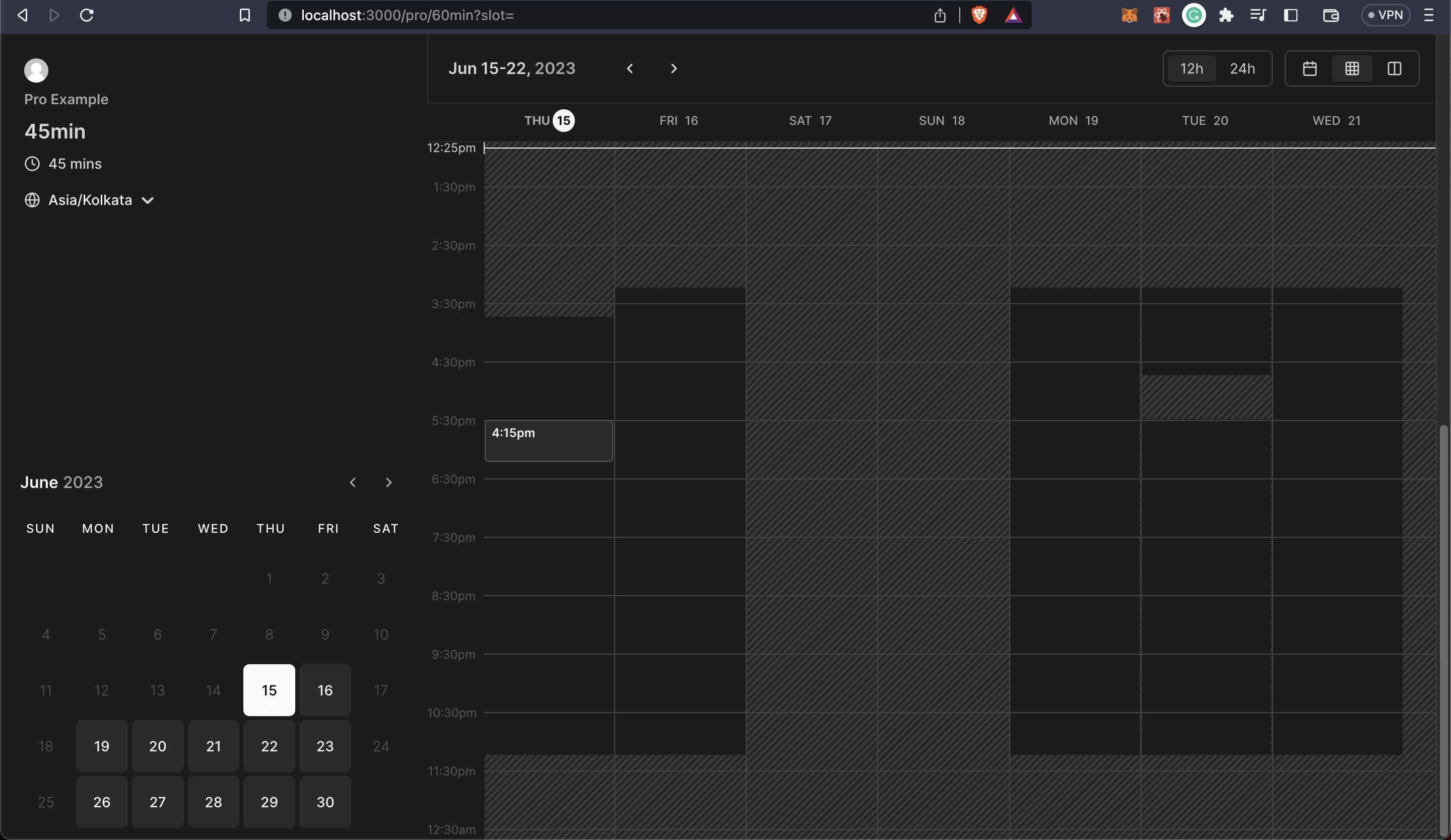Select June 19 in date picker
This screenshot has height=840, width=1451.
(x=101, y=746)
